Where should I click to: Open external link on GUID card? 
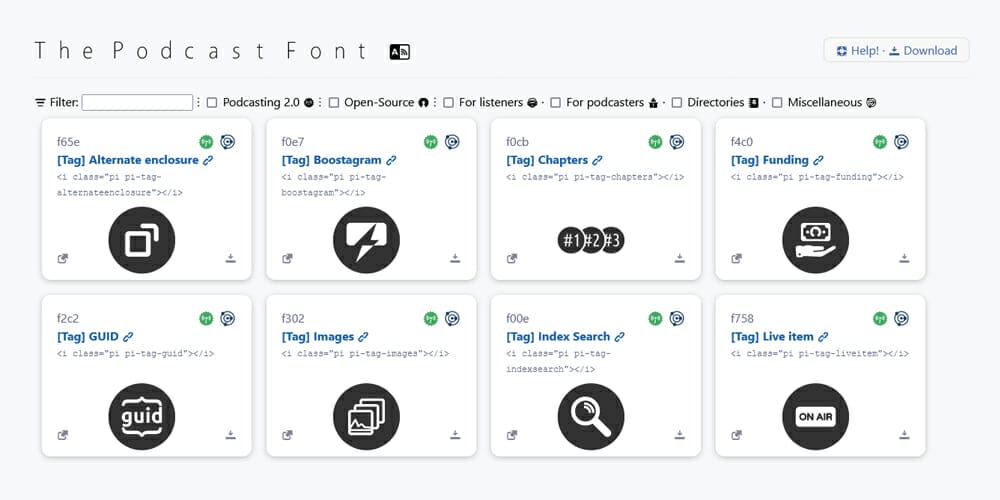62,435
